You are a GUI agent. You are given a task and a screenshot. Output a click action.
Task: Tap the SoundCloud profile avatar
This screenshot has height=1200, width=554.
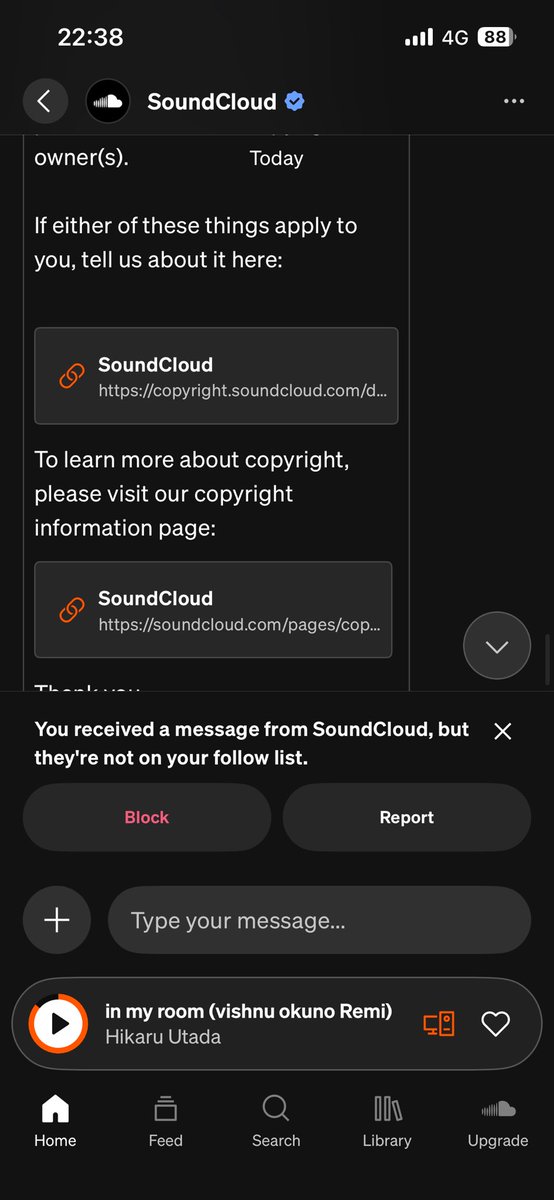[x=108, y=101]
